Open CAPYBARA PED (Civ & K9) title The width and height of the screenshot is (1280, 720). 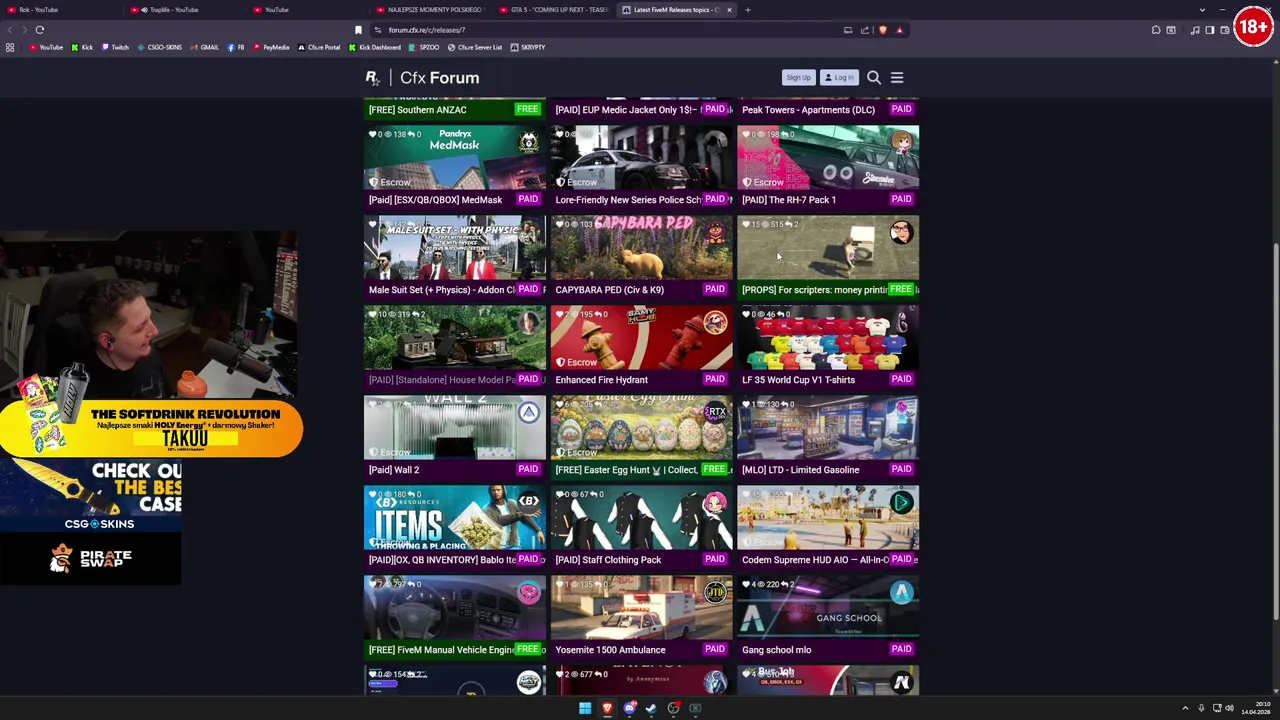609,290
